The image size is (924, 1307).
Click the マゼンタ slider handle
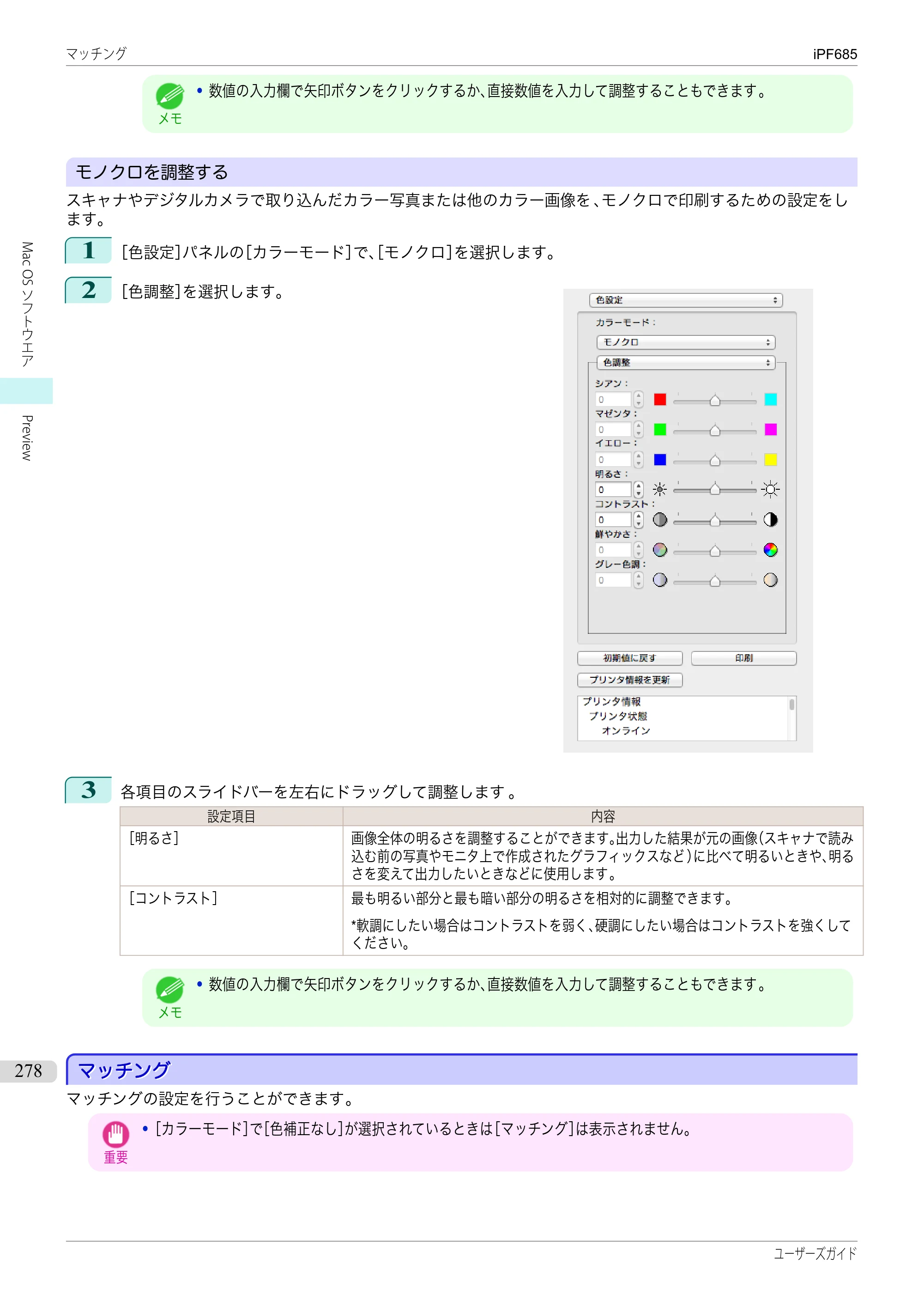(715, 431)
